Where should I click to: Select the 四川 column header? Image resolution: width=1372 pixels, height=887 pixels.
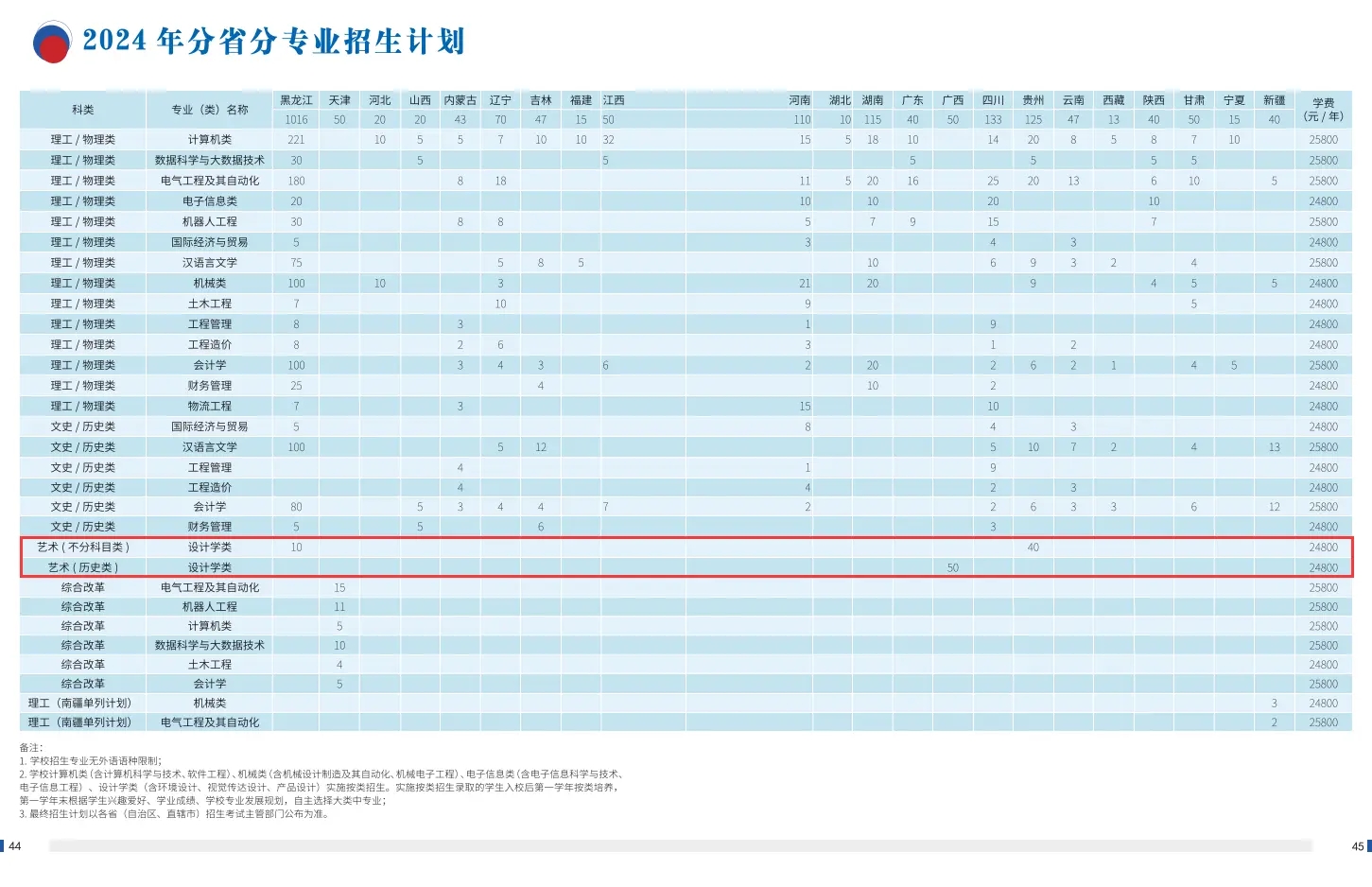(x=993, y=100)
